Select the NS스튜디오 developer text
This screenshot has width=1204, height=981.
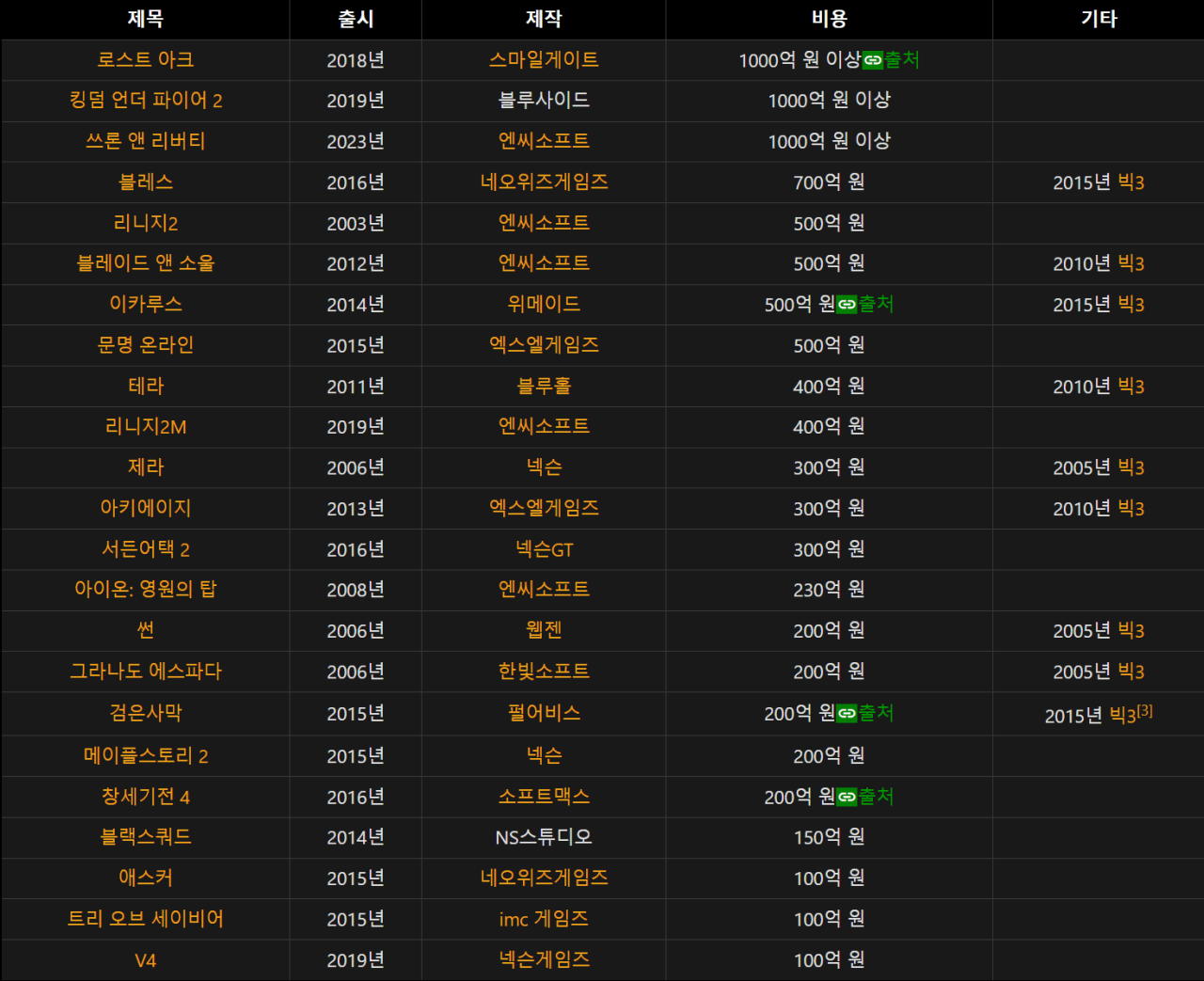coord(544,837)
